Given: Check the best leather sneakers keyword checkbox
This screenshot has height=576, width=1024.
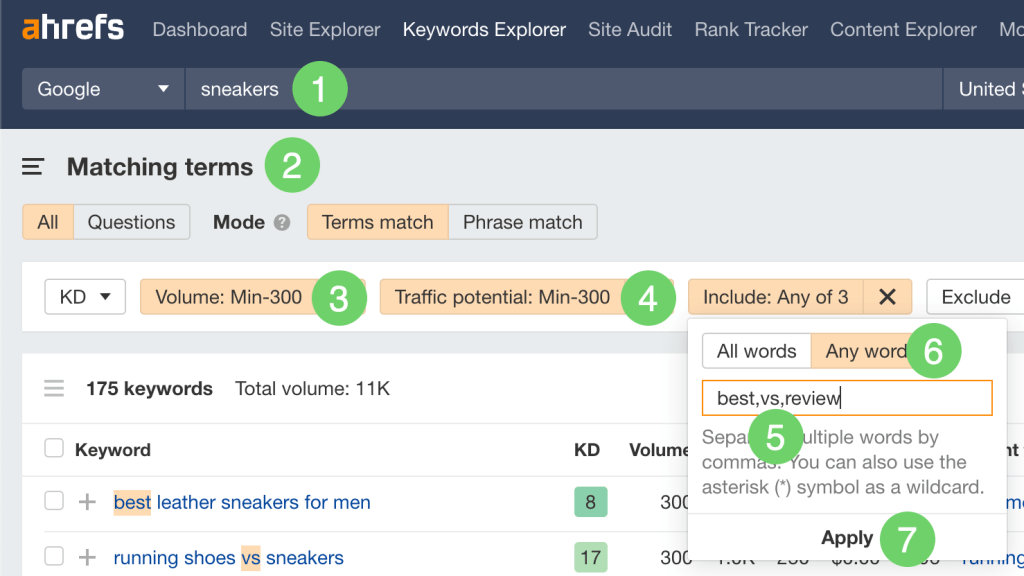Looking at the screenshot, I should tap(54, 501).
